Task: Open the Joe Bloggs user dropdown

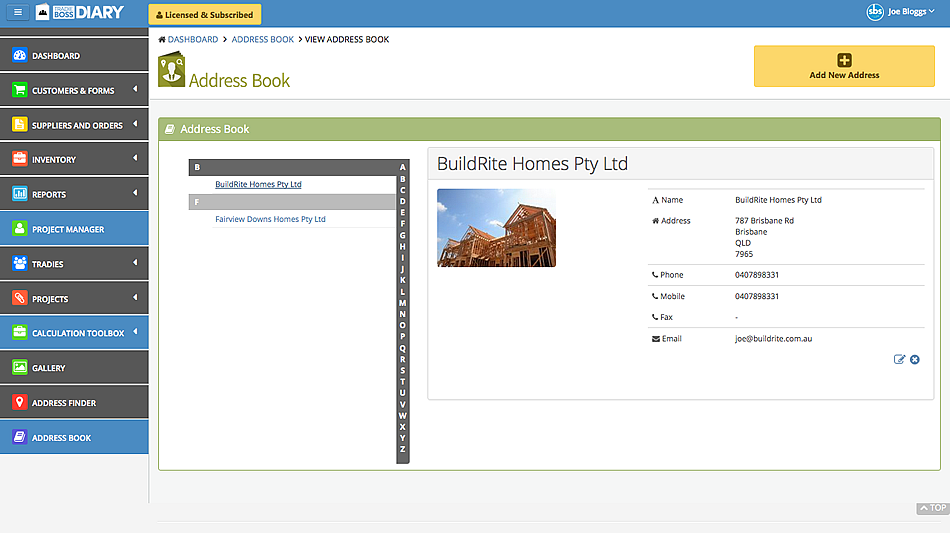Action: click(911, 12)
